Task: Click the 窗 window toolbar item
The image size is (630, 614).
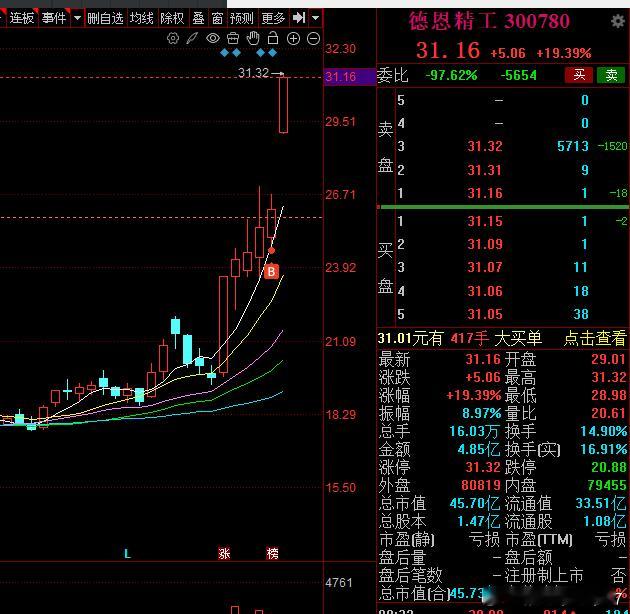Action: tap(217, 18)
